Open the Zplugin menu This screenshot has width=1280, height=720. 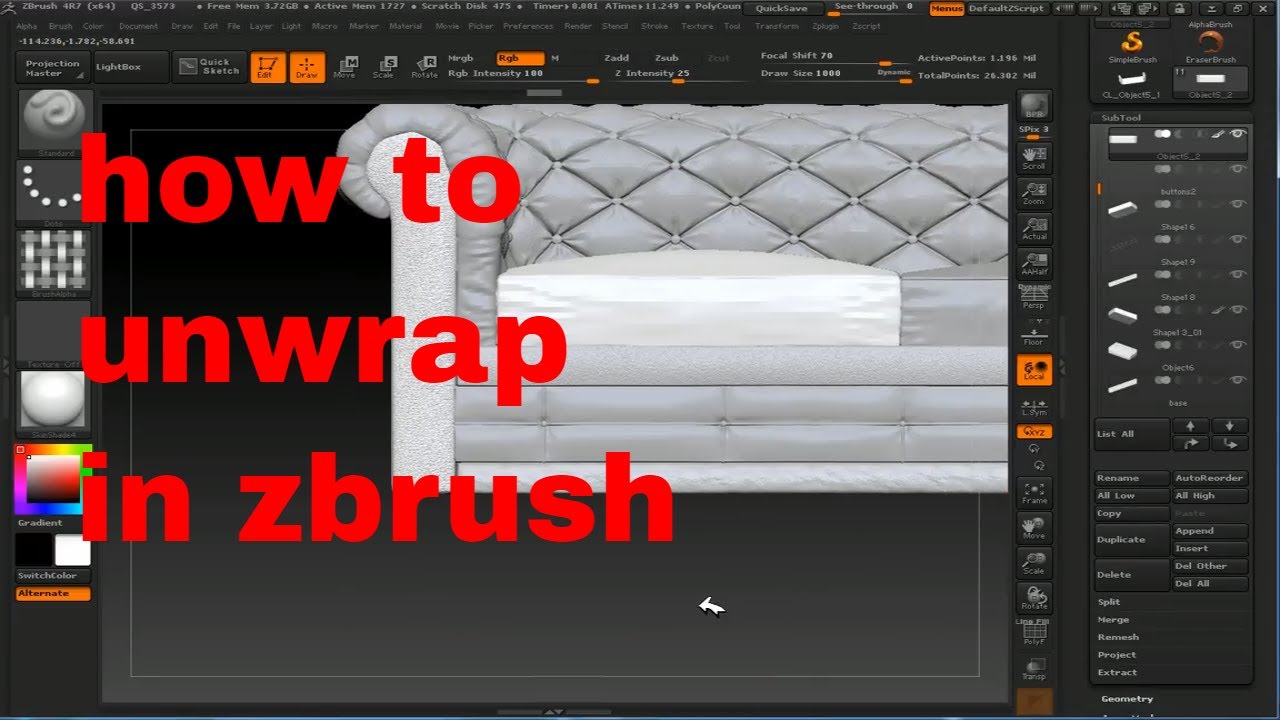click(x=825, y=26)
